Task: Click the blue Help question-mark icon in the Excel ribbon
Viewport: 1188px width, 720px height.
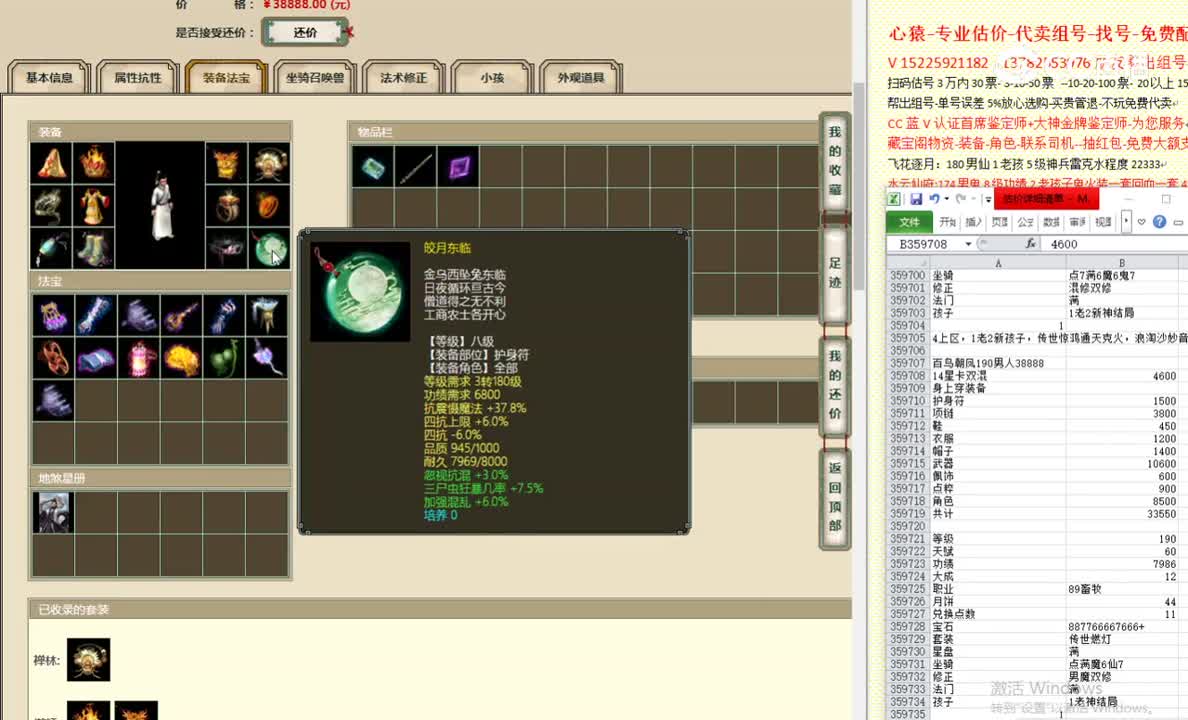Action: click(x=1160, y=221)
